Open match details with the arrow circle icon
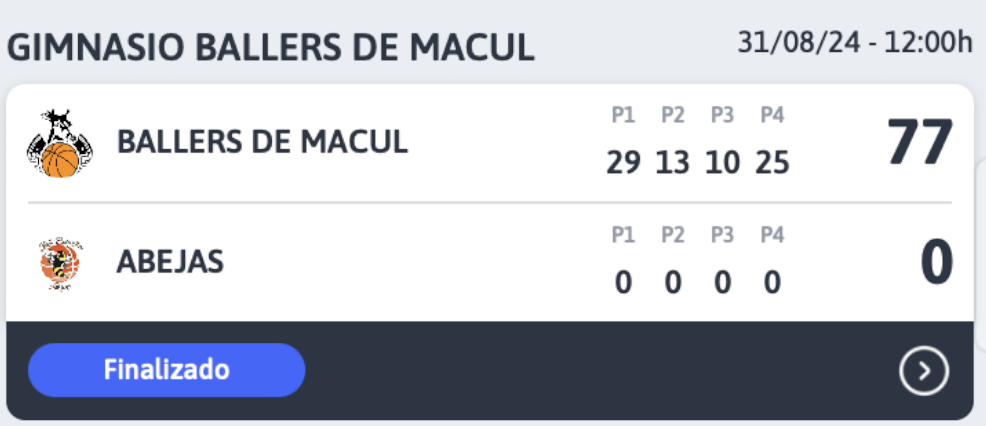 (x=924, y=371)
